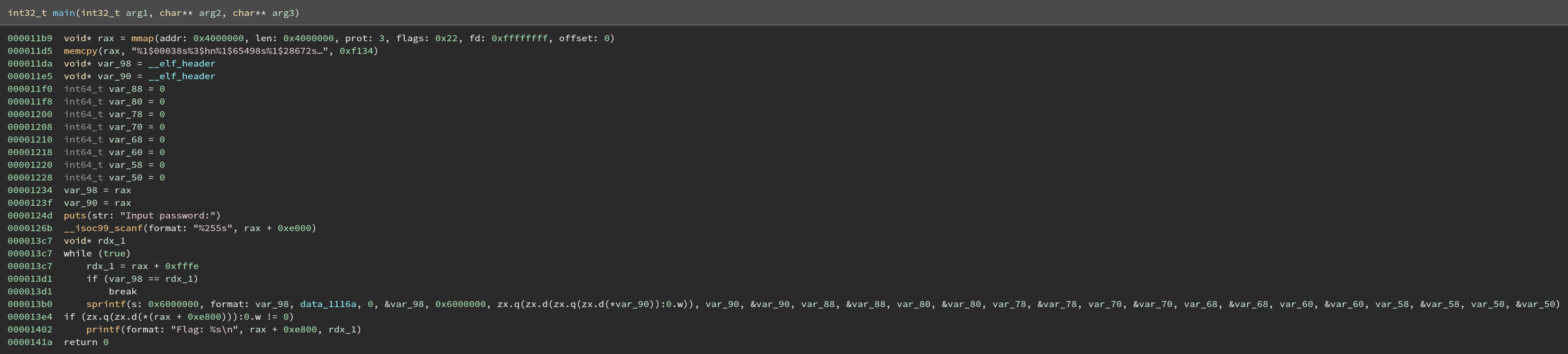The height and width of the screenshot is (354, 1568).
Task: Click the __elf_header assigned to var_90
Action: [182, 76]
